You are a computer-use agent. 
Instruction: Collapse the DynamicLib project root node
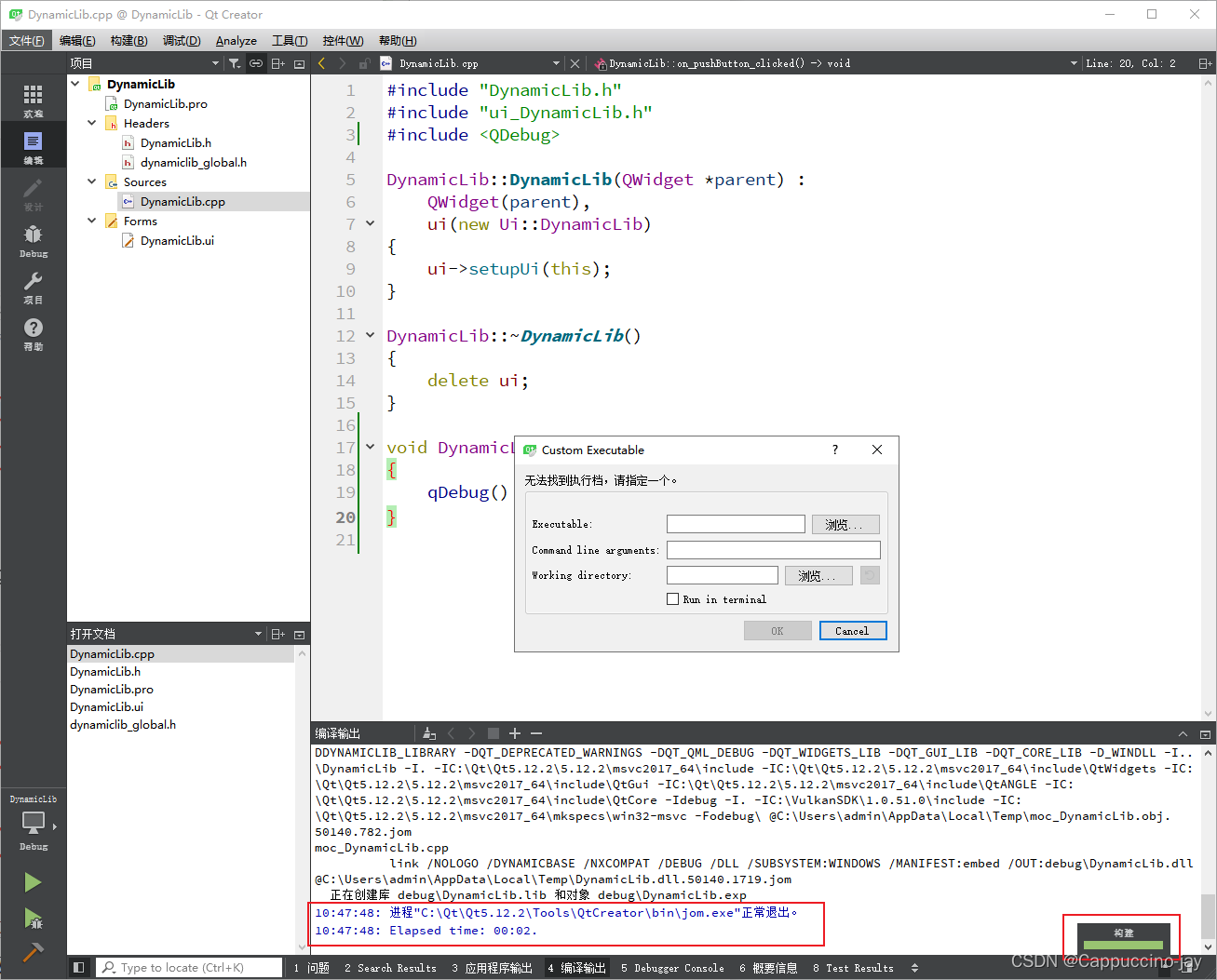click(x=75, y=84)
